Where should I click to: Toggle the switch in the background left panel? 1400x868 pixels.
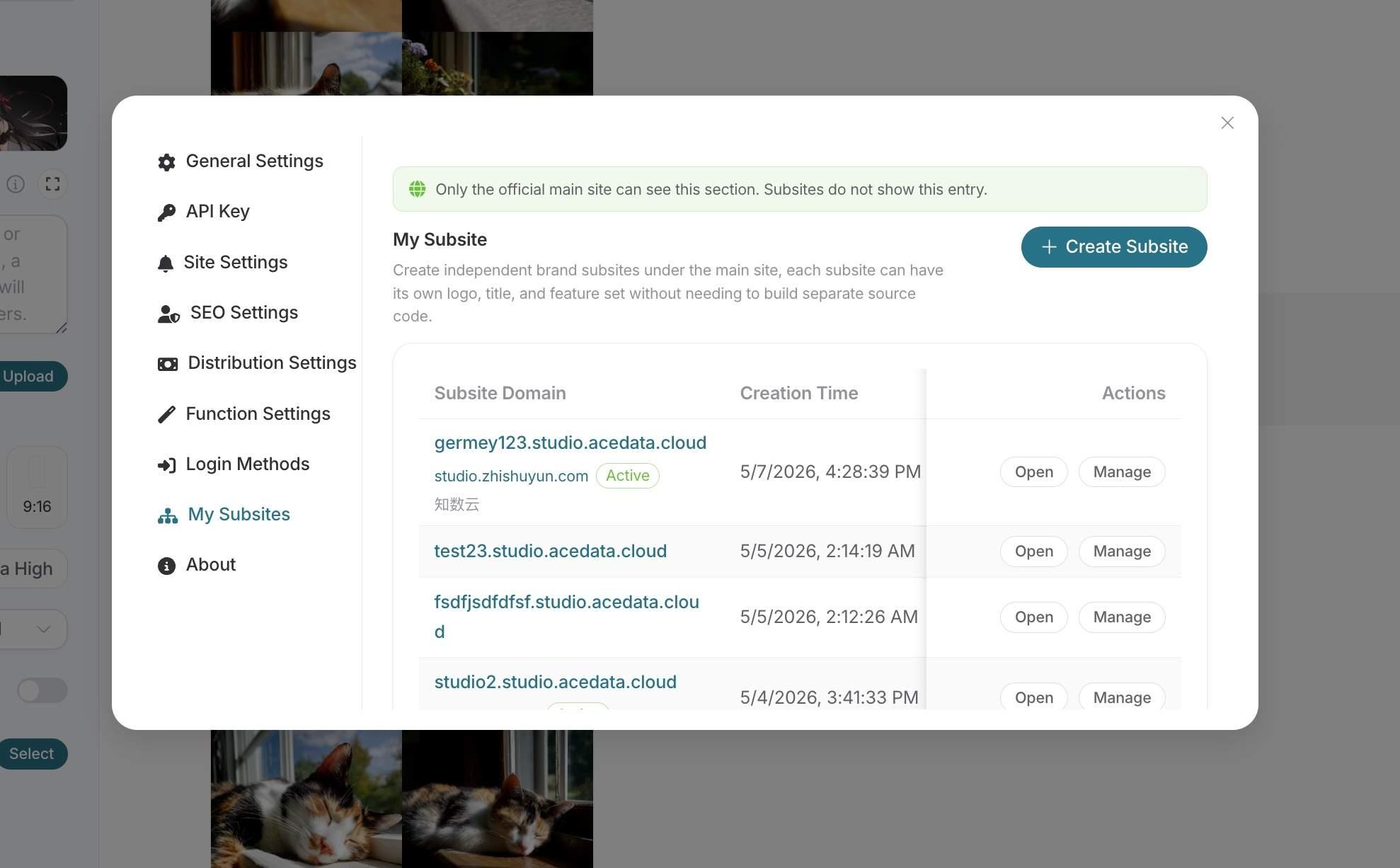coord(42,690)
